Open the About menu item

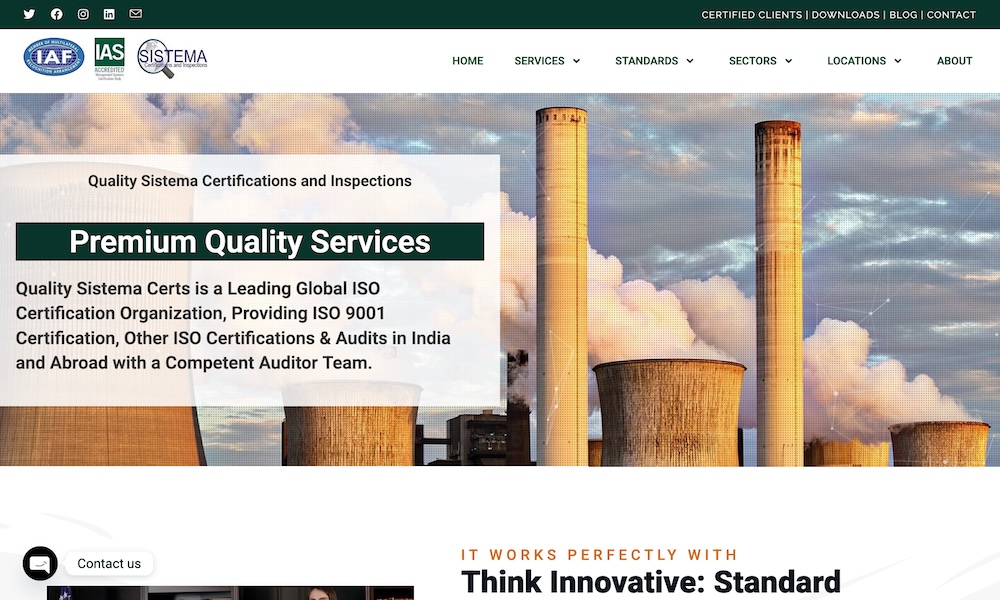[954, 61]
